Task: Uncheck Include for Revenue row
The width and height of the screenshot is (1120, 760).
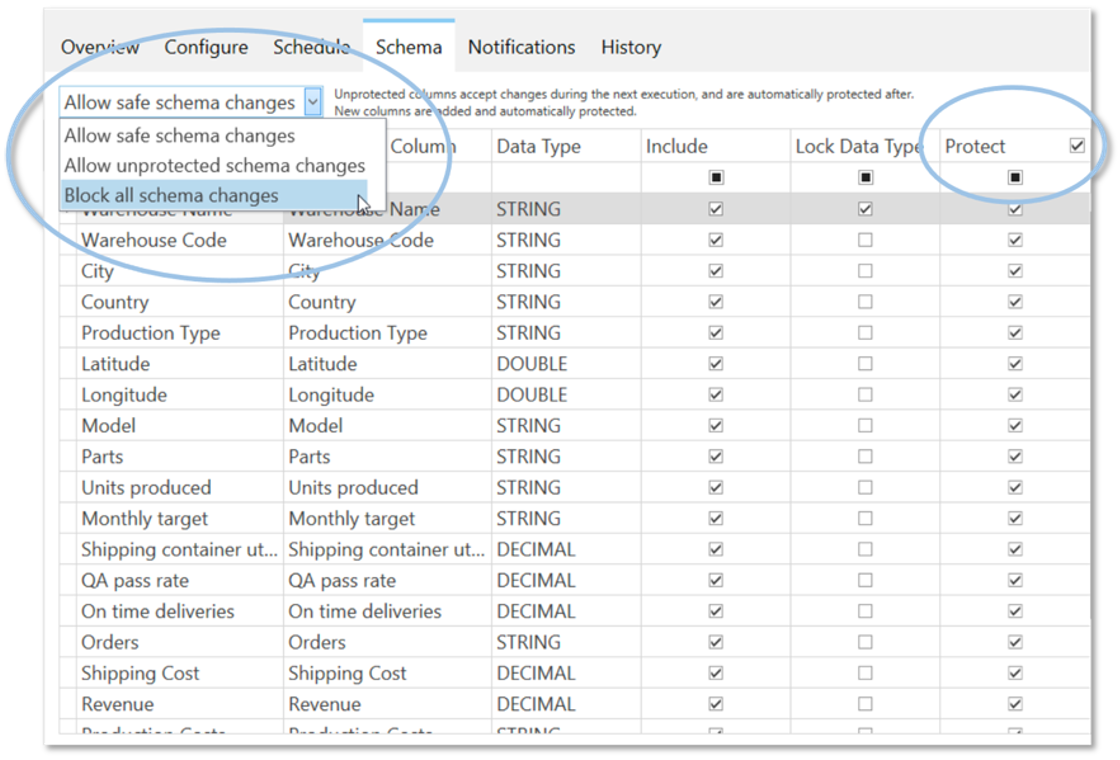Action: 716,704
